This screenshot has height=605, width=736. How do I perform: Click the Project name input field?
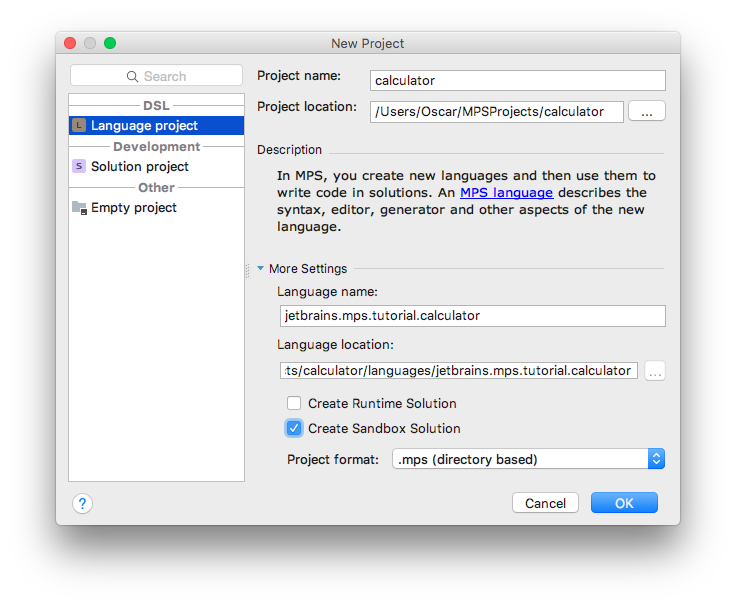[518, 81]
